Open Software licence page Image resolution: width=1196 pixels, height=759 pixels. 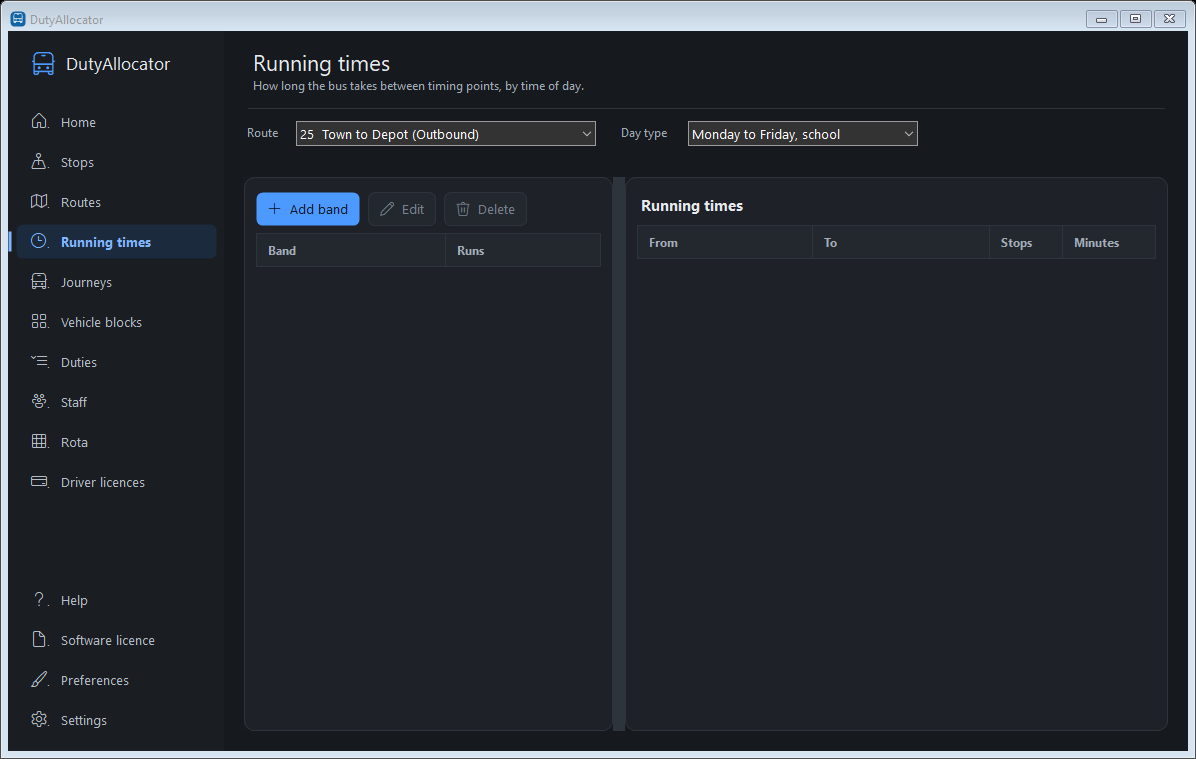[x=117, y=640]
